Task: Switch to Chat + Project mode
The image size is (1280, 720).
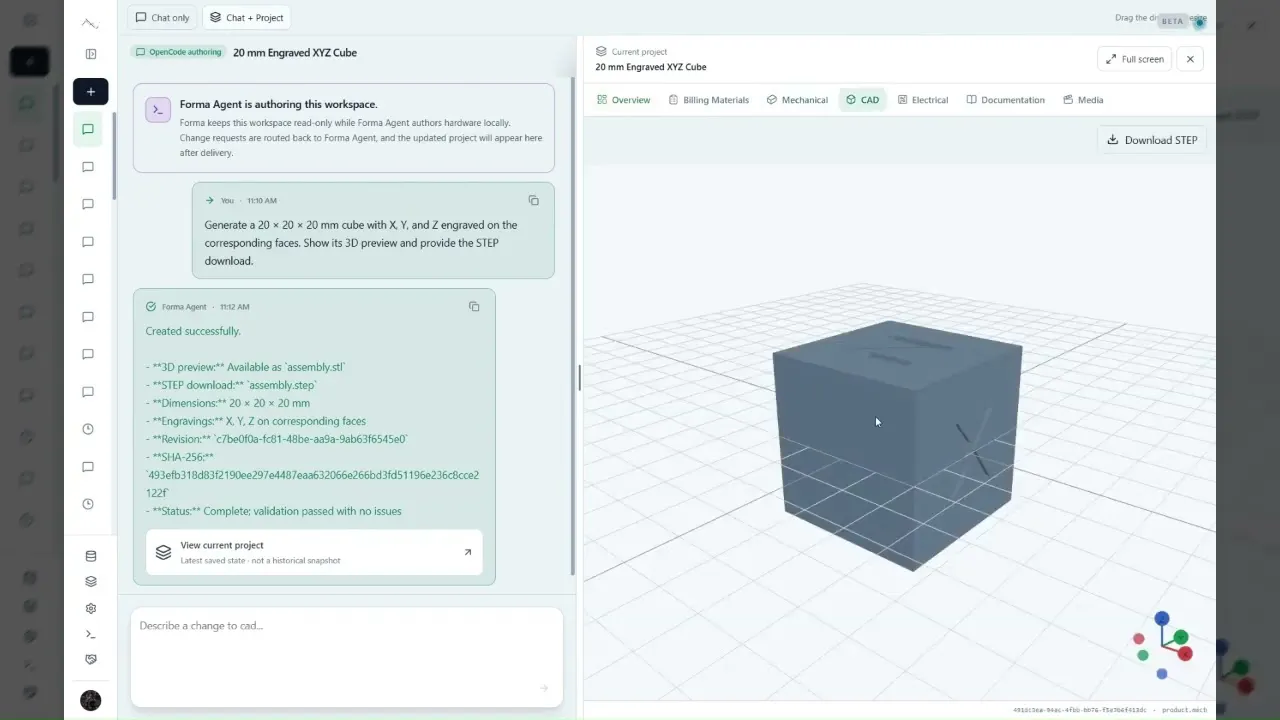Action: click(x=247, y=17)
